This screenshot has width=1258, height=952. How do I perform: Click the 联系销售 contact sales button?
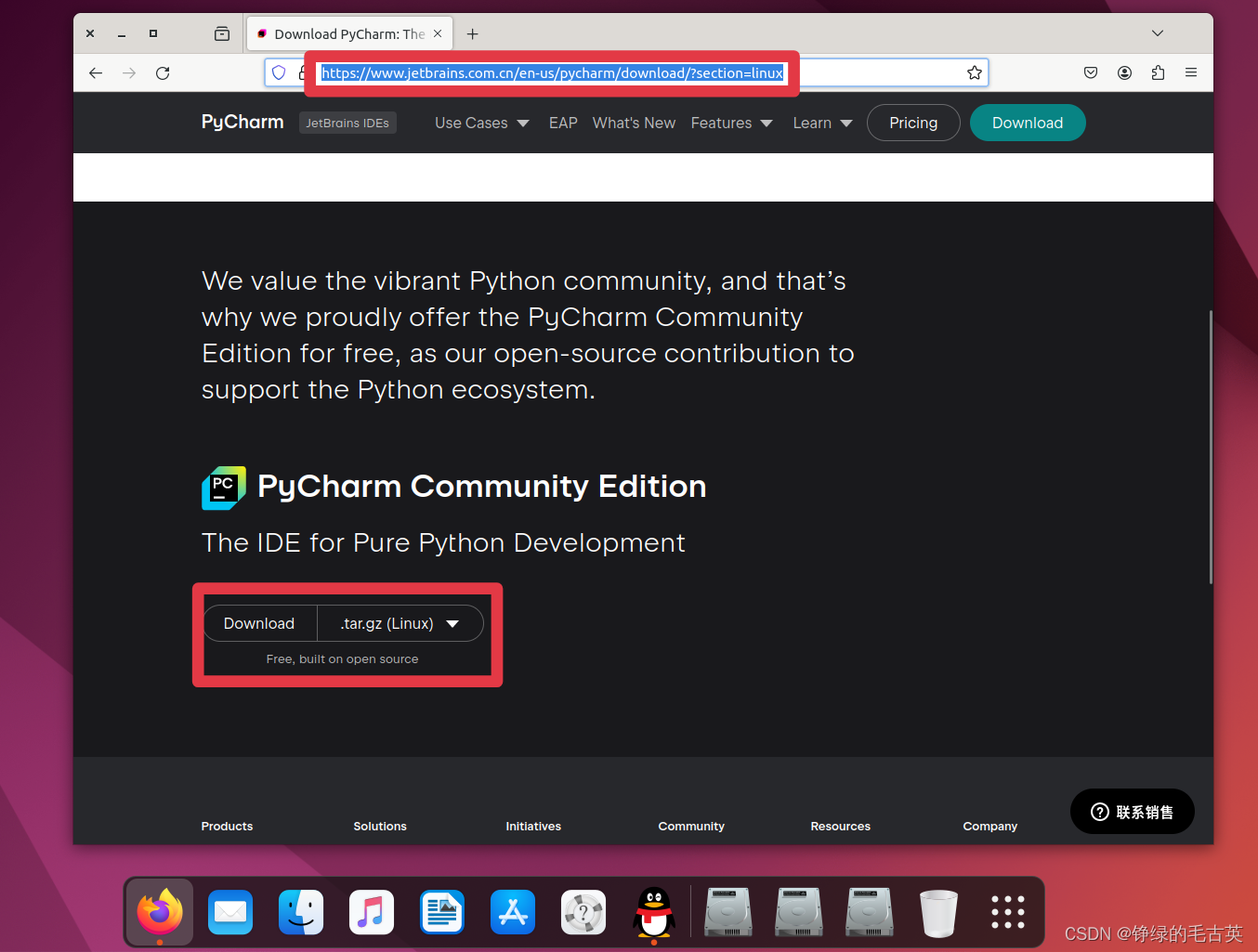pos(1133,812)
